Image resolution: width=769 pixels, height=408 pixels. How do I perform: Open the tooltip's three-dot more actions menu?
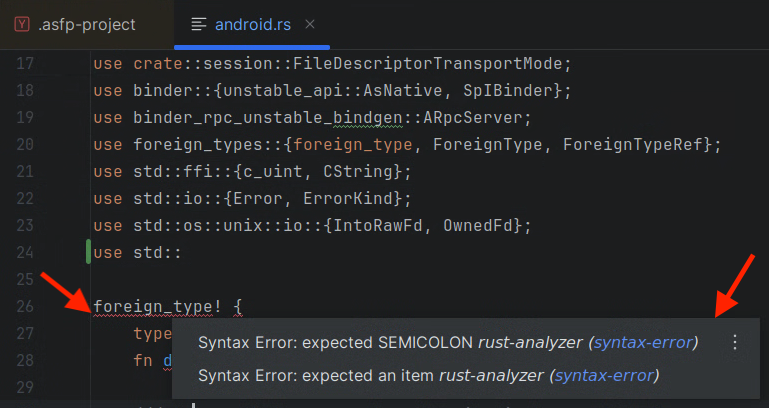[x=735, y=343]
